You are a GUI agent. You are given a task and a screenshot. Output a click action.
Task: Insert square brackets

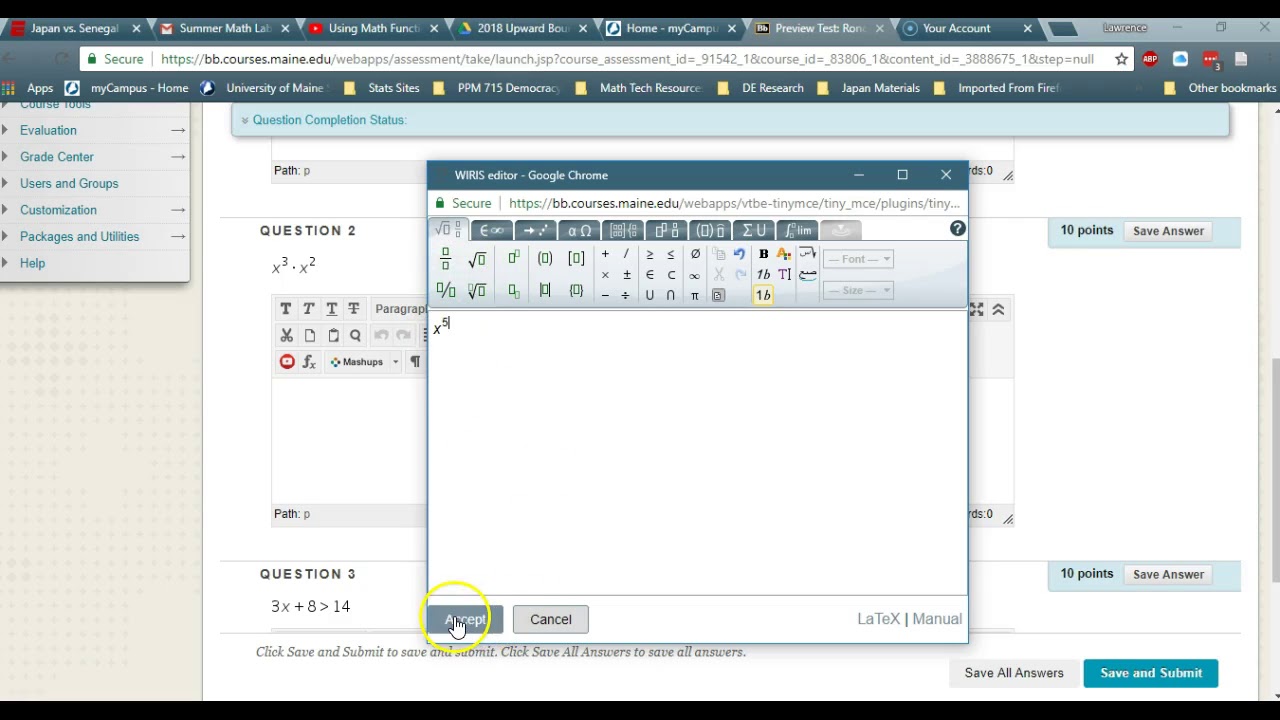click(x=576, y=259)
